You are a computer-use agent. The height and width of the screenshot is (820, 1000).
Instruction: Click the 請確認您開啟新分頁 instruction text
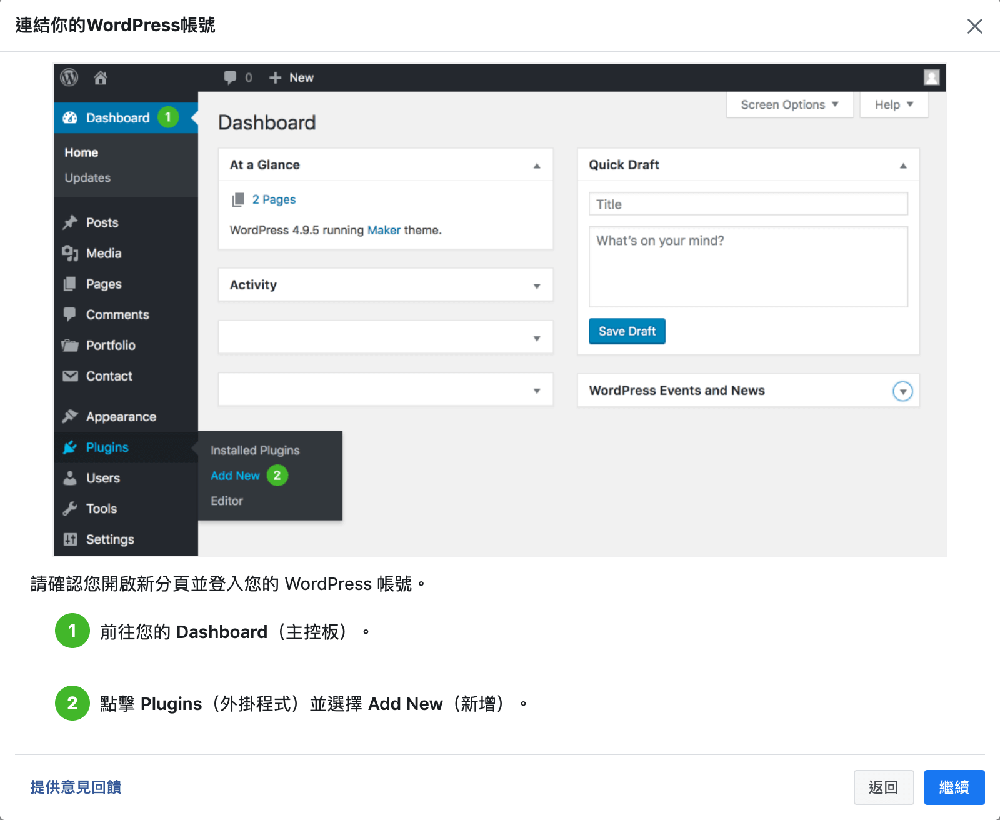(x=227, y=584)
